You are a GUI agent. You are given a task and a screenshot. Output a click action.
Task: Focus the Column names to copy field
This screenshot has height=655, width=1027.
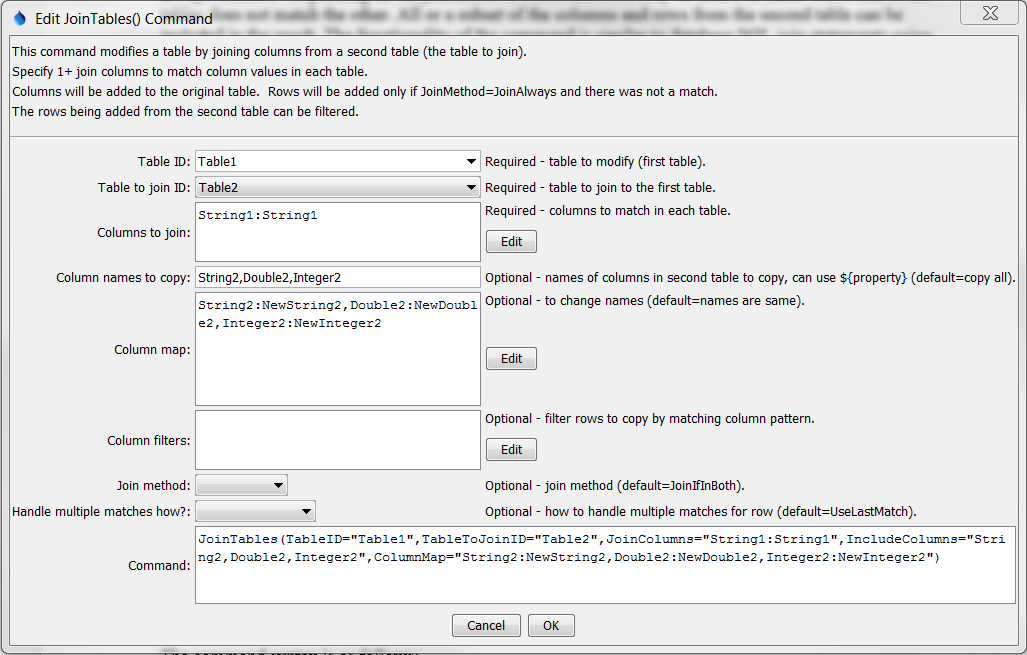coord(338,277)
